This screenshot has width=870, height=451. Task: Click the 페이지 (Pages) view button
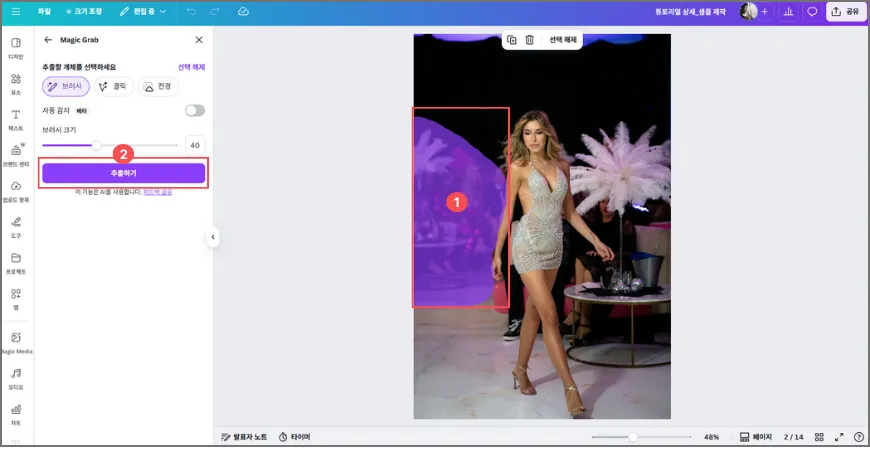(x=756, y=437)
